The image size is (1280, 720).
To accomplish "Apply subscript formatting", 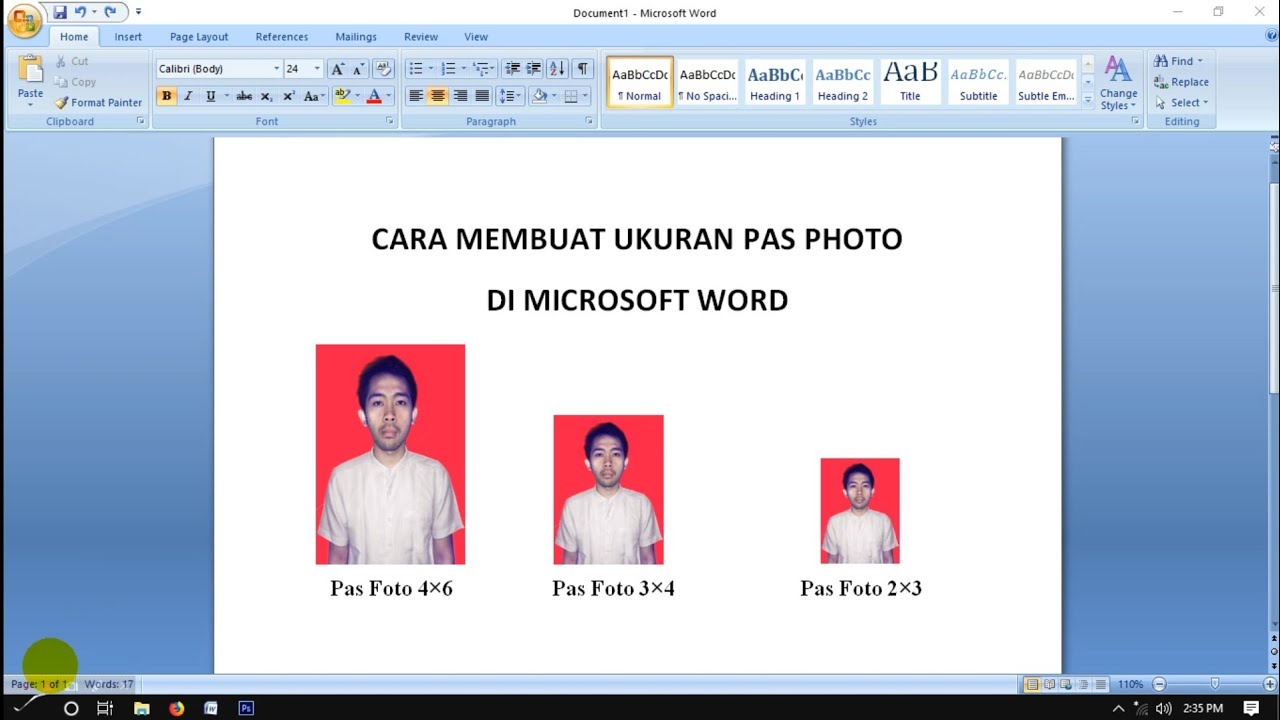I will 266,96.
